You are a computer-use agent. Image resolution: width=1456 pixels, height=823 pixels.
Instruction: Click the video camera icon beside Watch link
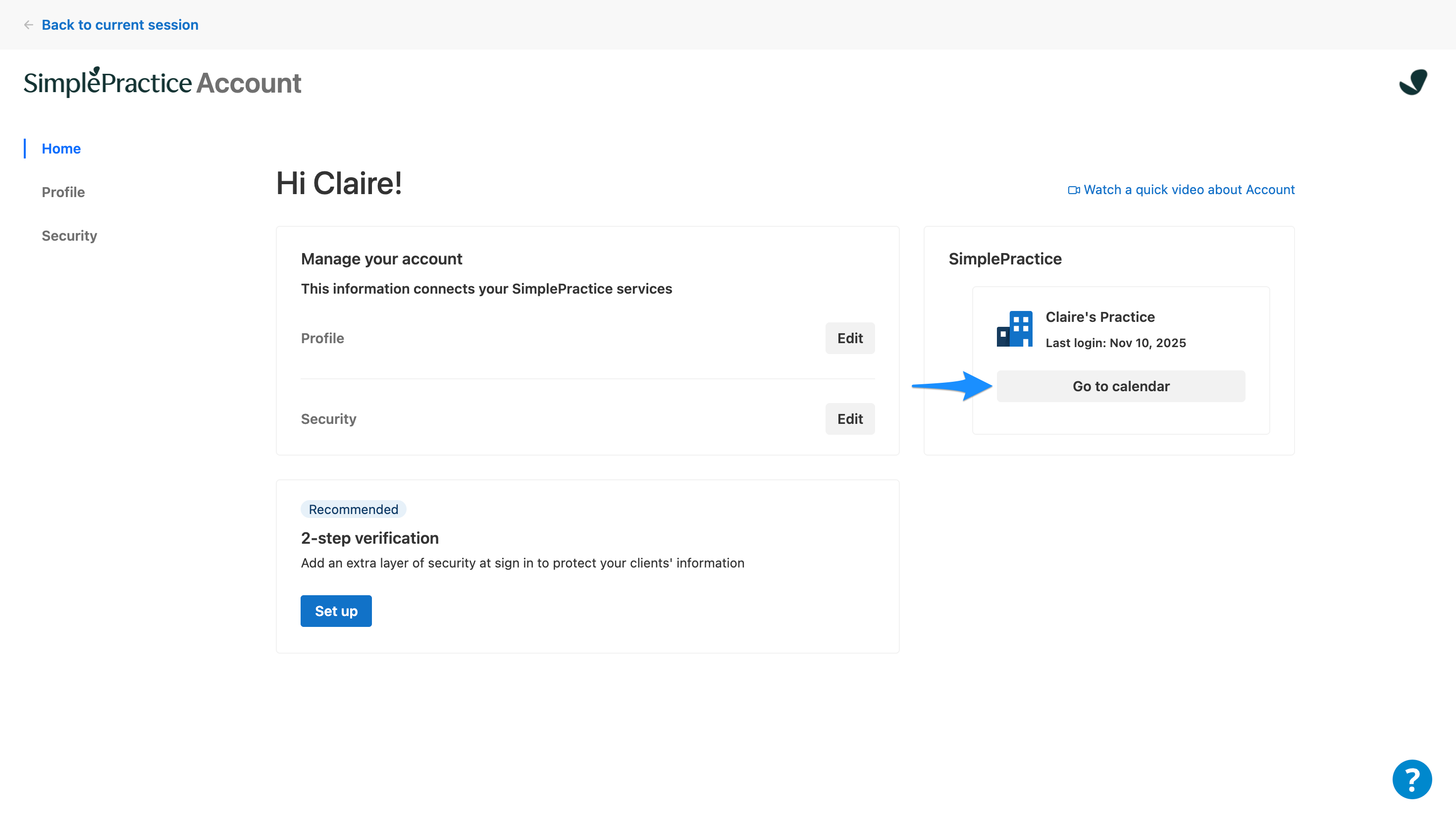(x=1073, y=190)
